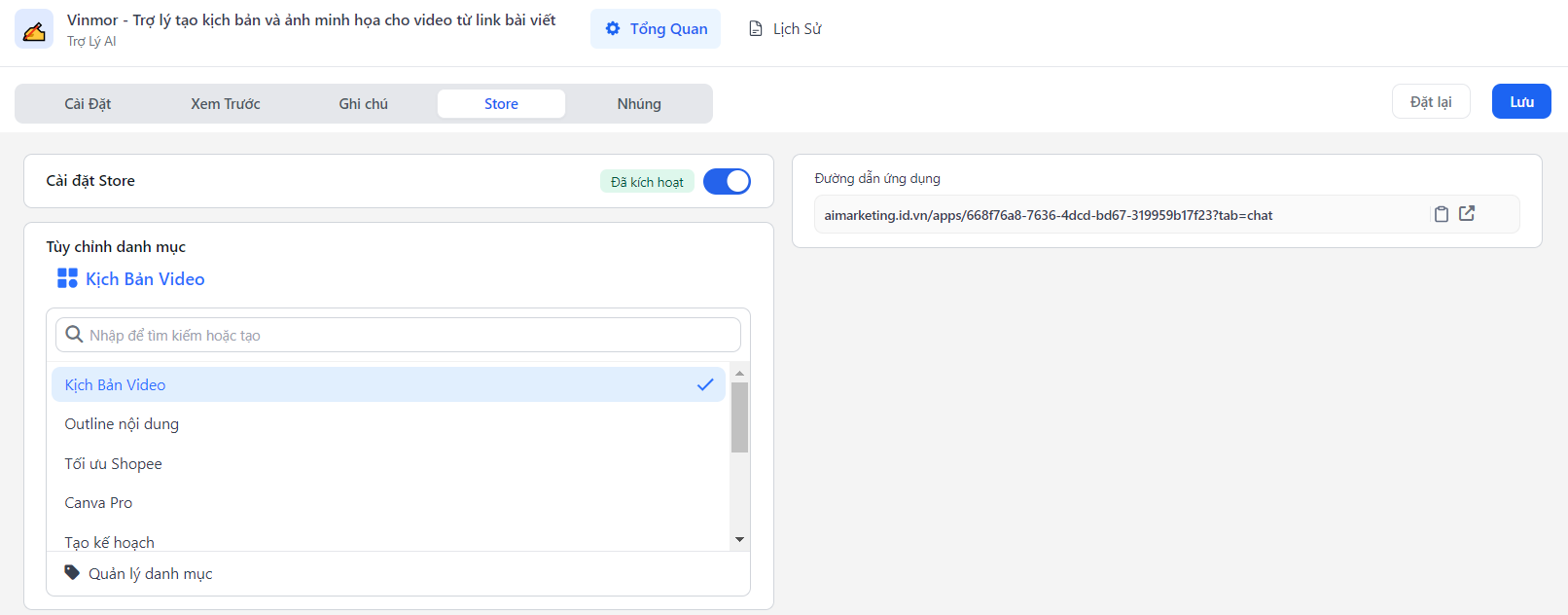
Task: Focus the category search input field
Action: [409, 335]
